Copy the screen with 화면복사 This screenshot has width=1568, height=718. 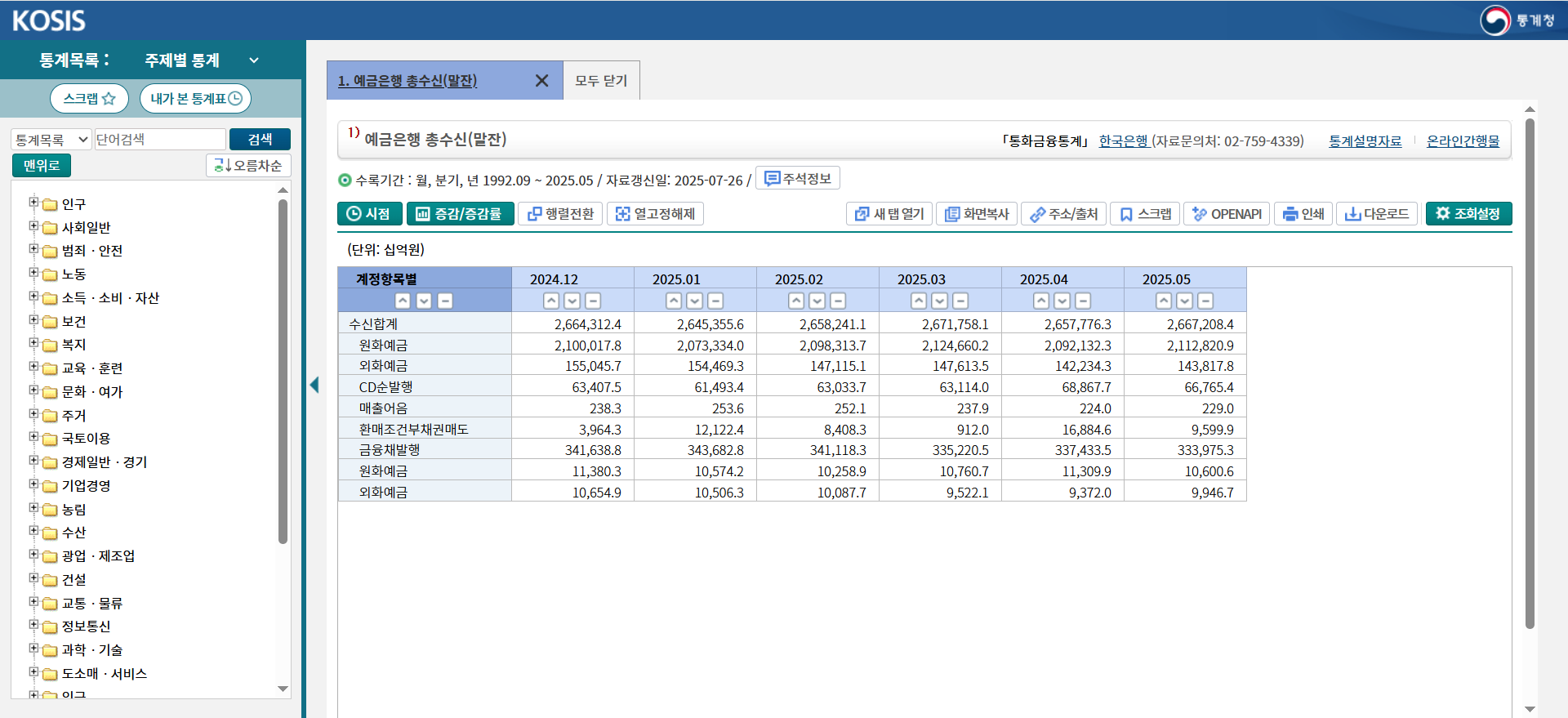(977, 213)
